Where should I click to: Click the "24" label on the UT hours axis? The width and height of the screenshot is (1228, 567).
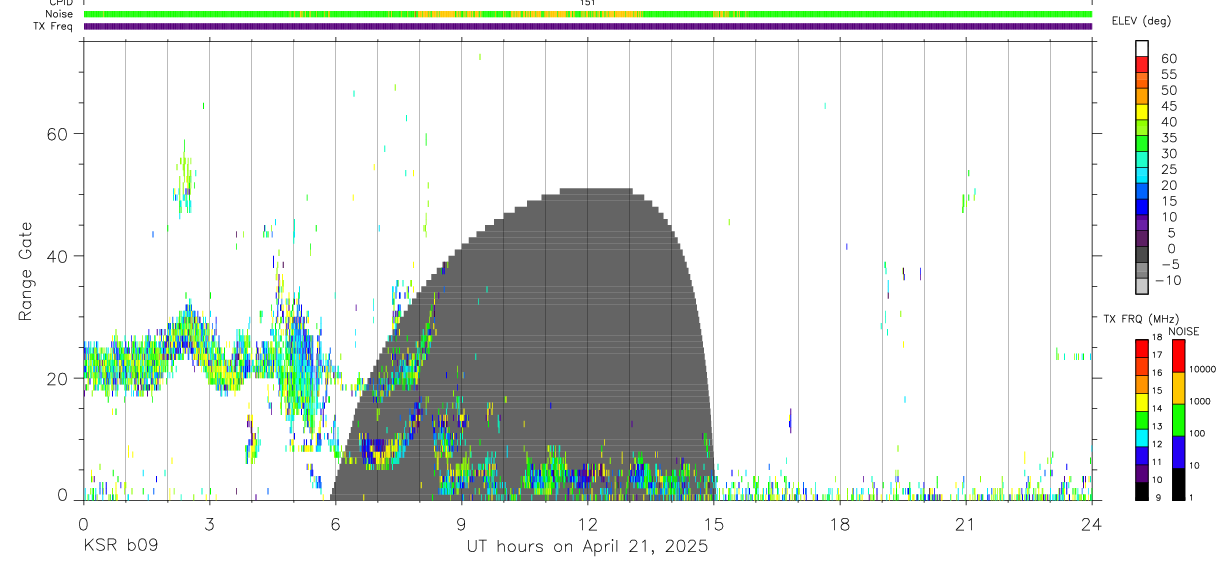coord(1091,525)
